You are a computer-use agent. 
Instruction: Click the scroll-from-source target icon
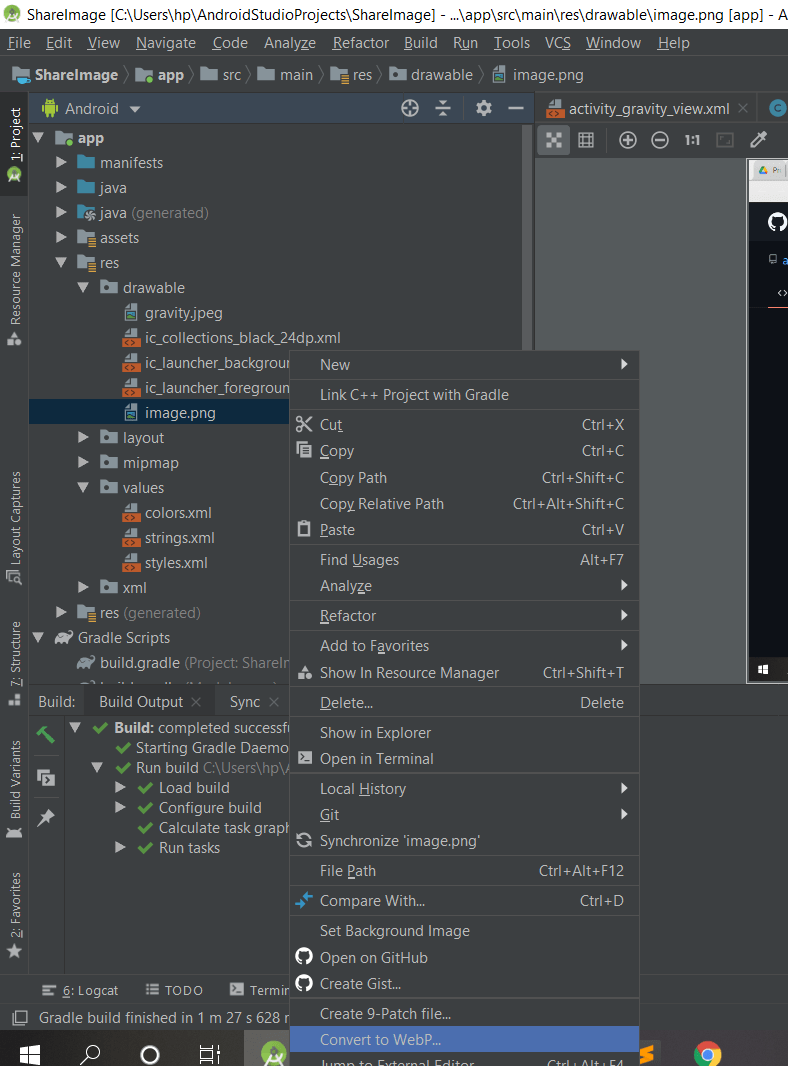(x=410, y=108)
